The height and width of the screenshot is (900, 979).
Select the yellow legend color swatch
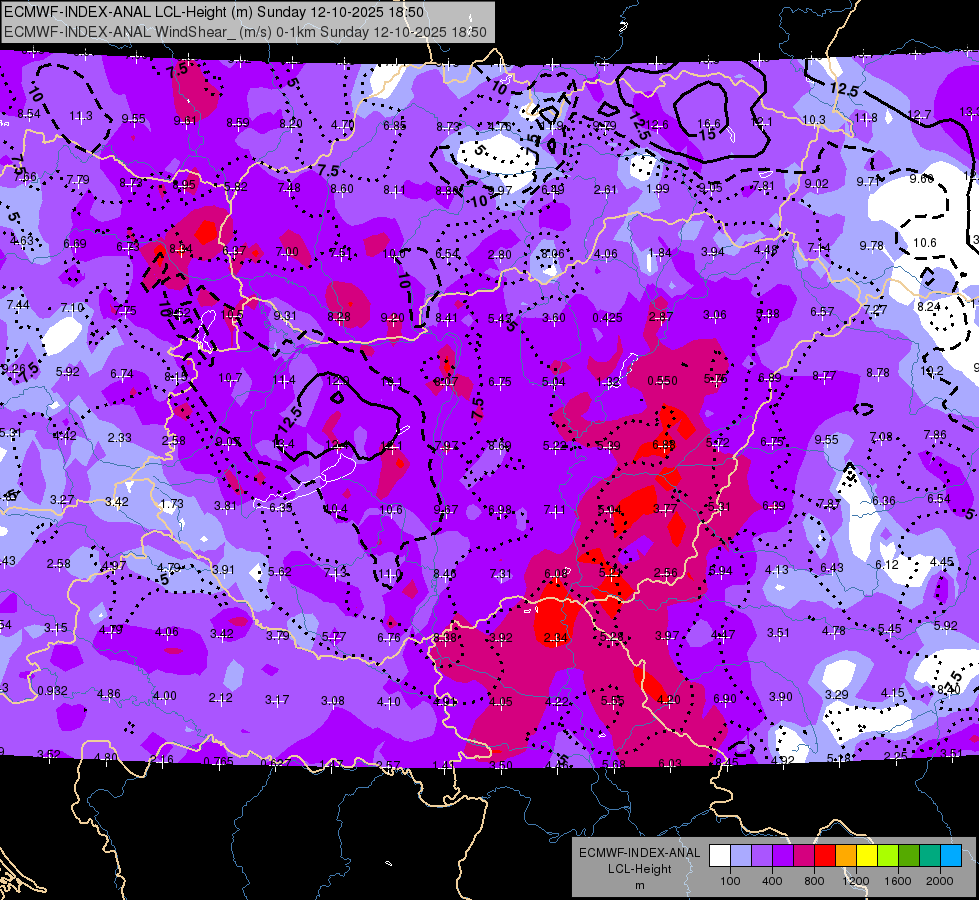[867, 856]
